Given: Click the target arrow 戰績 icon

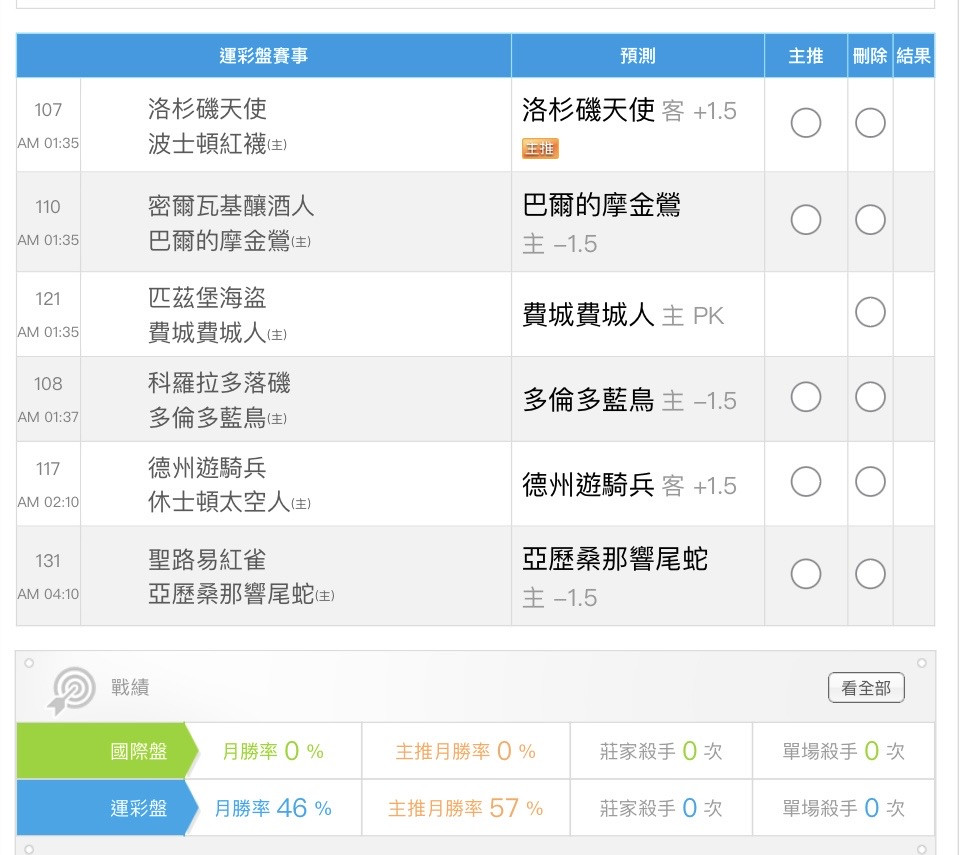Looking at the screenshot, I should pyautogui.click(x=70, y=689).
